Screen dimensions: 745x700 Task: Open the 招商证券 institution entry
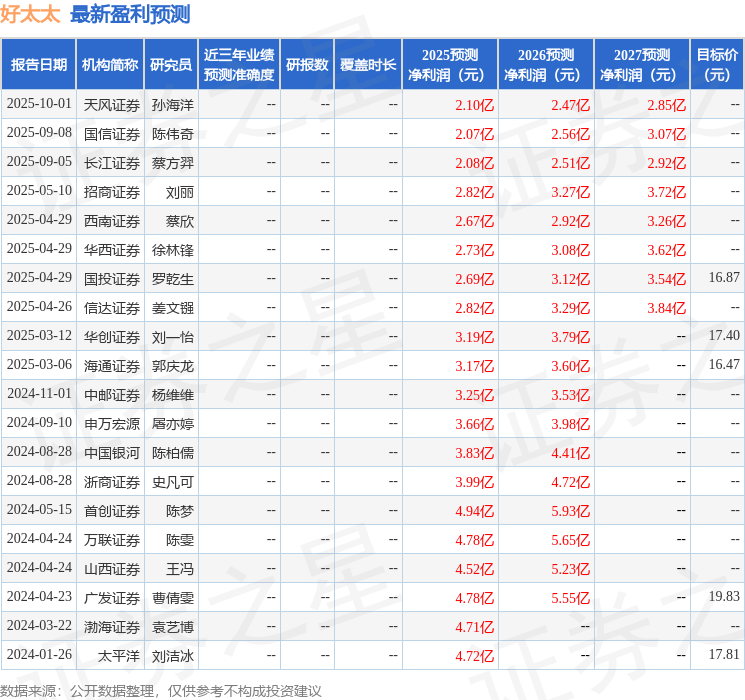point(111,191)
